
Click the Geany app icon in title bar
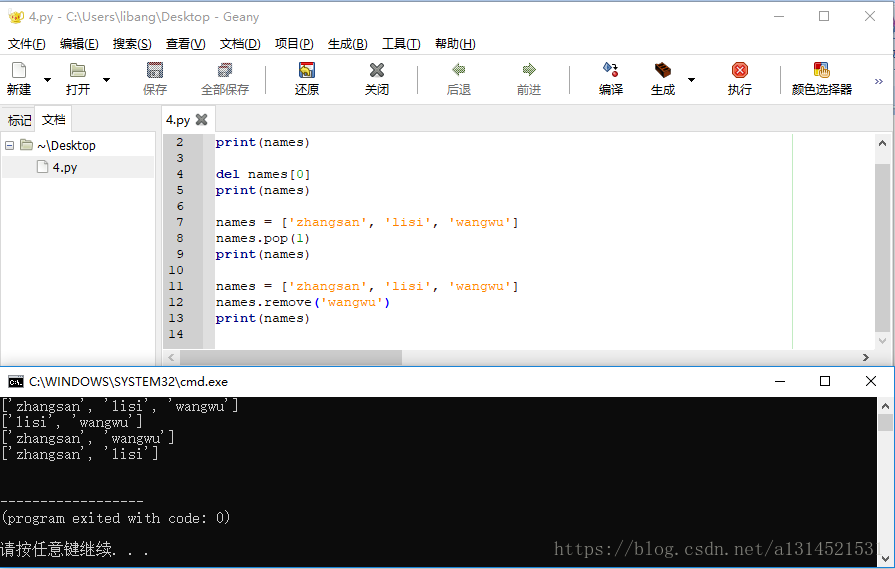[x=16, y=17]
